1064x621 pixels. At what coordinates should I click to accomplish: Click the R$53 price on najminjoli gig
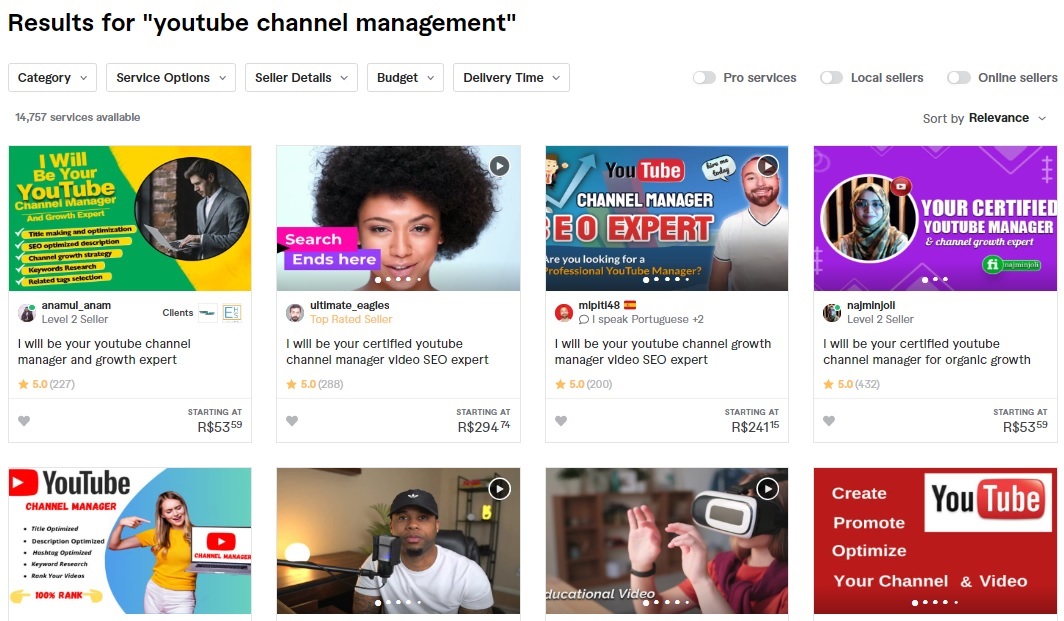(1025, 427)
